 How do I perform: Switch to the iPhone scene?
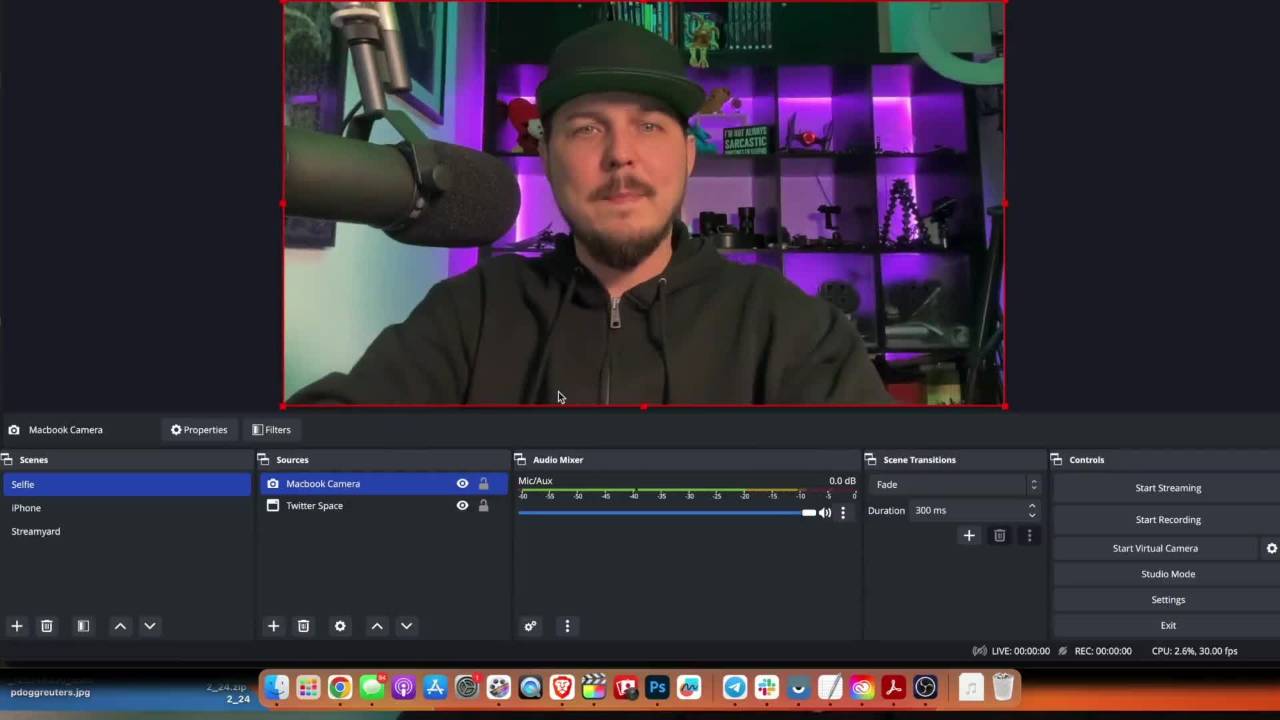coord(26,508)
